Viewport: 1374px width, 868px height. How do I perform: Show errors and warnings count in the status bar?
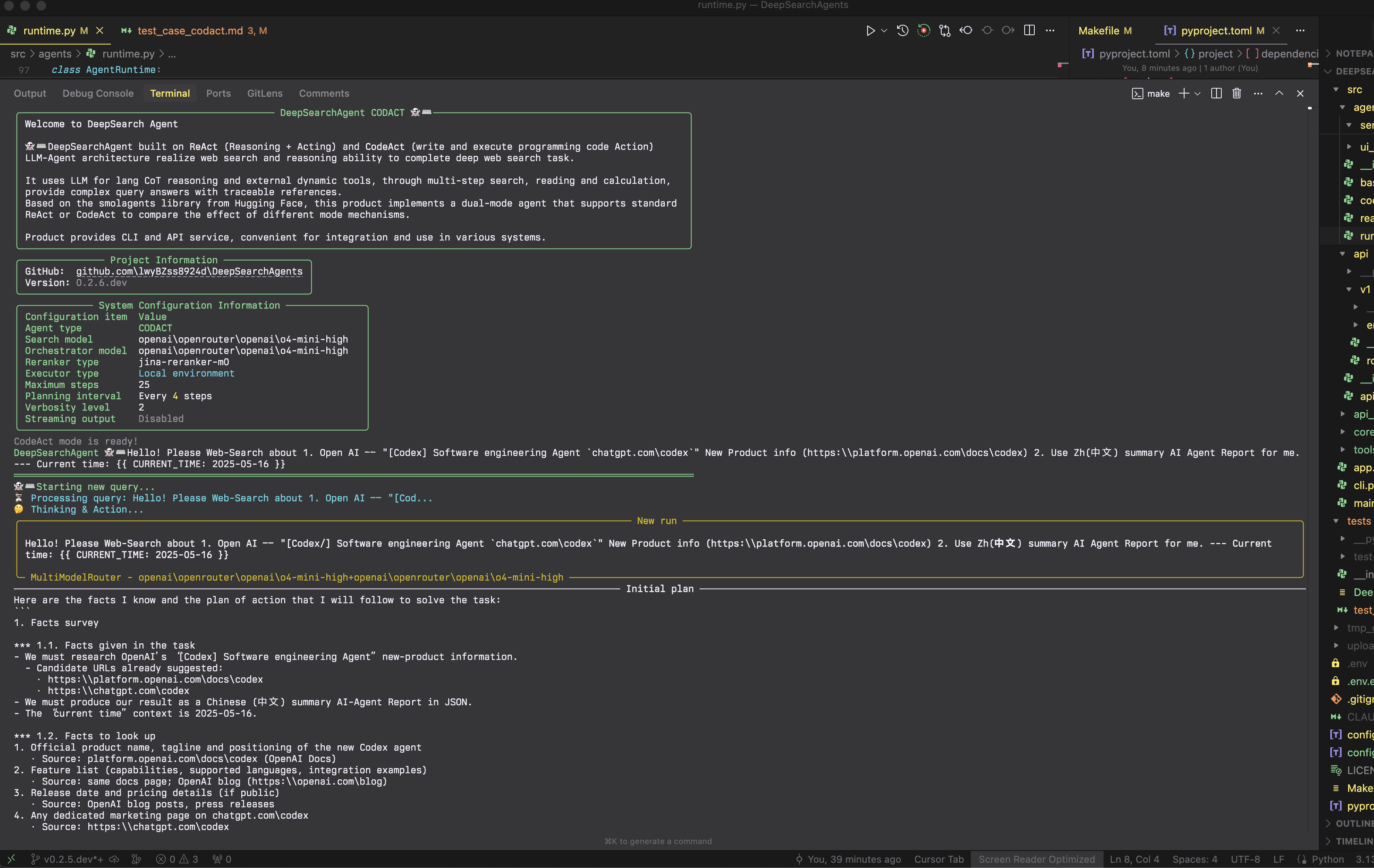tap(177, 859)
